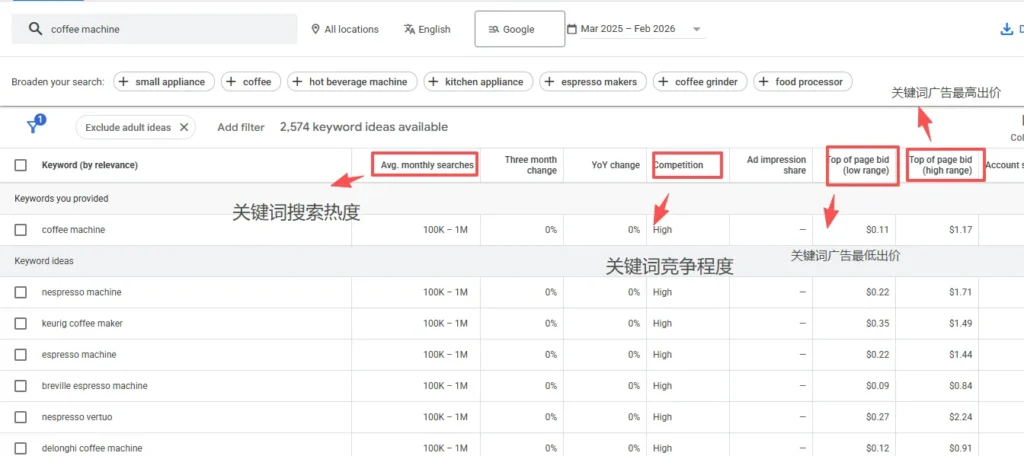Image resolution: width=1024 pixels, height=456 pixels.
Task: Click the download icon at top right
Action: 1007,29
